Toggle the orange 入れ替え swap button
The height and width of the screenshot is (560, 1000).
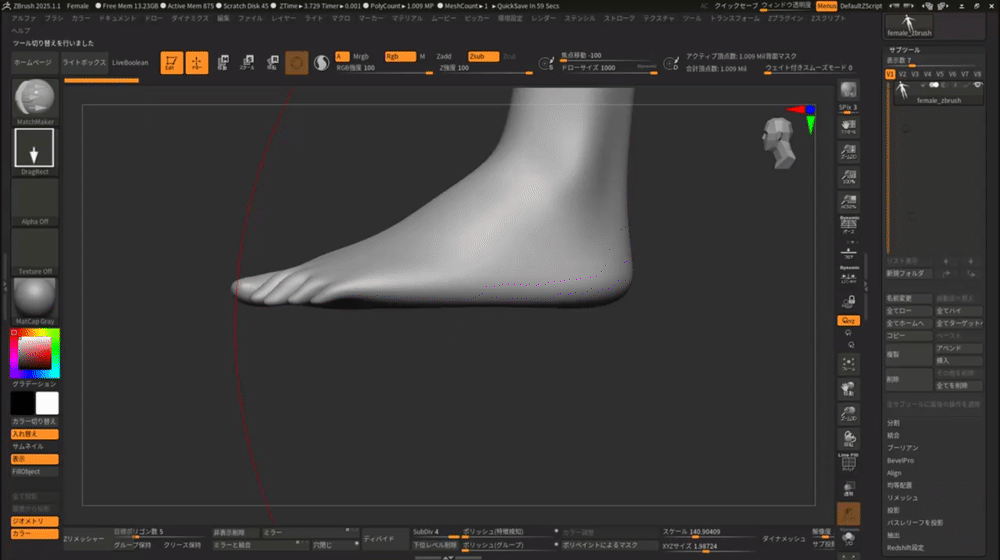point(34,434)
